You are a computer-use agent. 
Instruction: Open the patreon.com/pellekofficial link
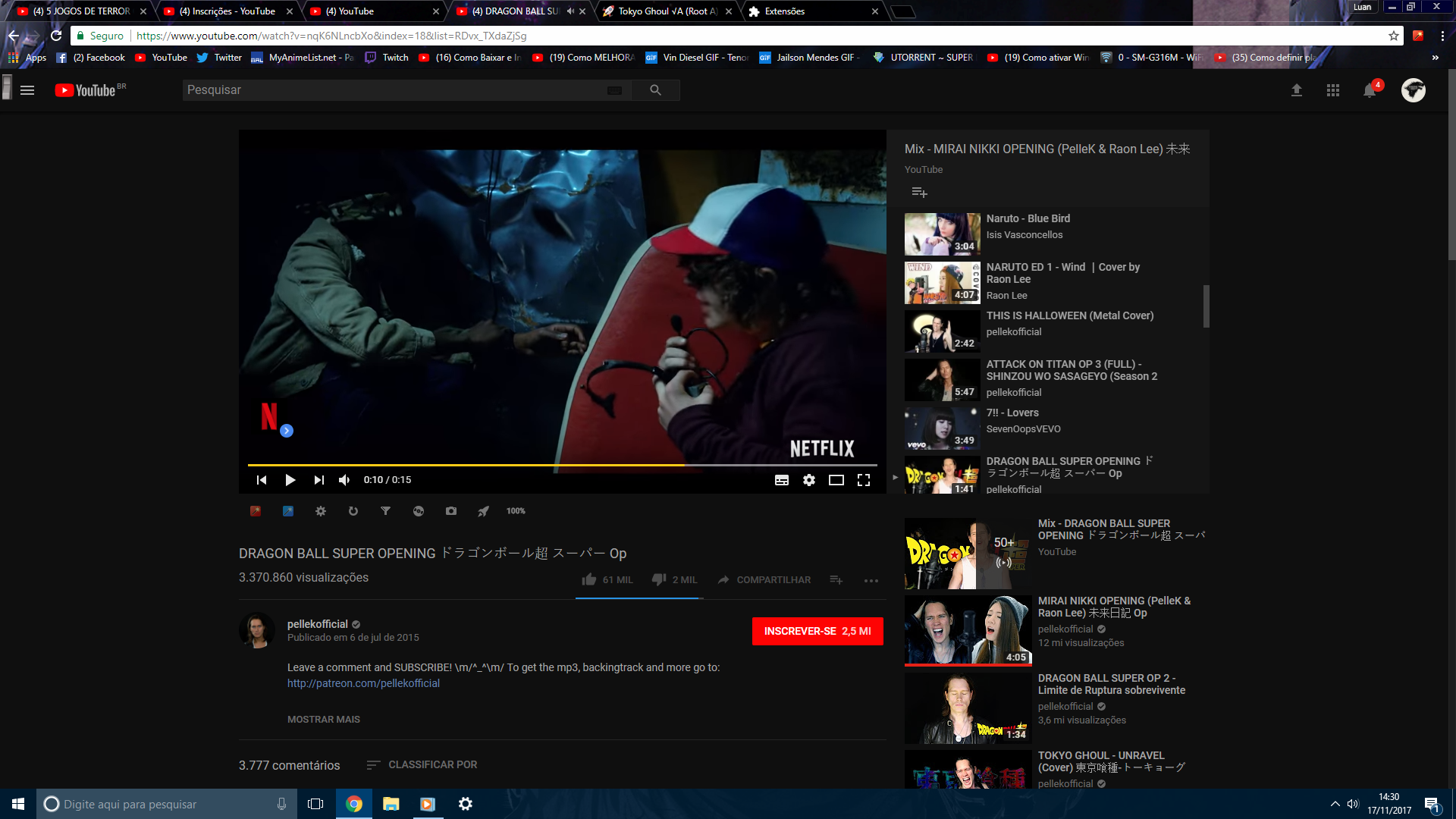[363, 683]
